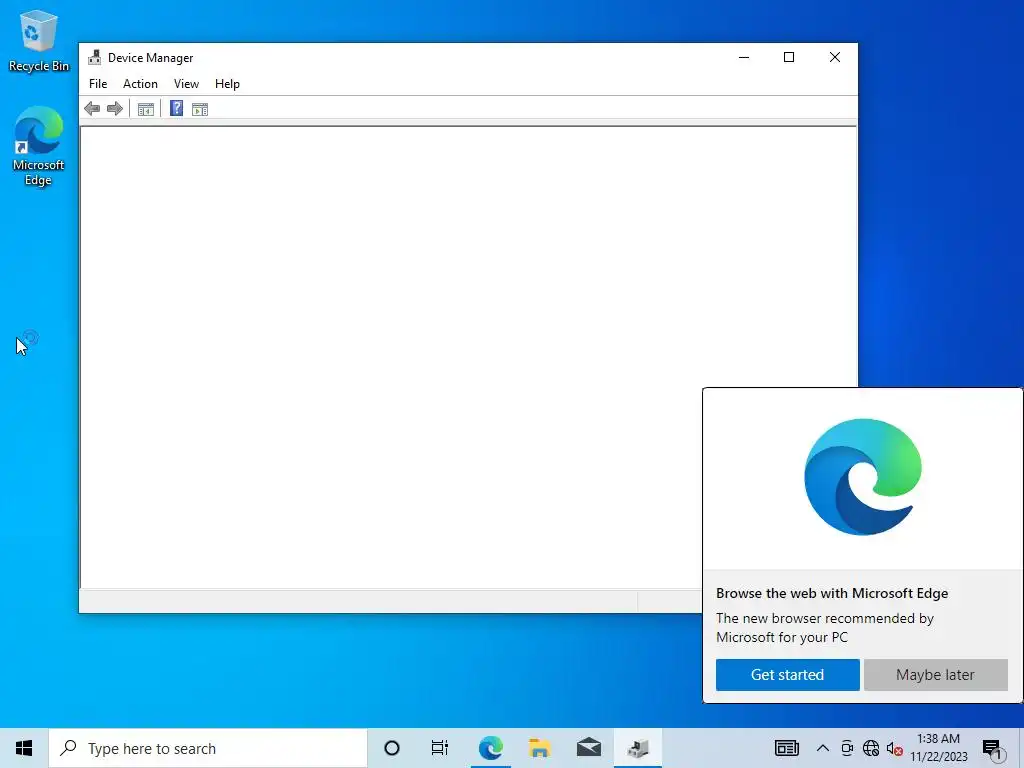This screenshot has width=1024, height=768.
Task: Open the Windows Start menu
Action: pos(24,748)
